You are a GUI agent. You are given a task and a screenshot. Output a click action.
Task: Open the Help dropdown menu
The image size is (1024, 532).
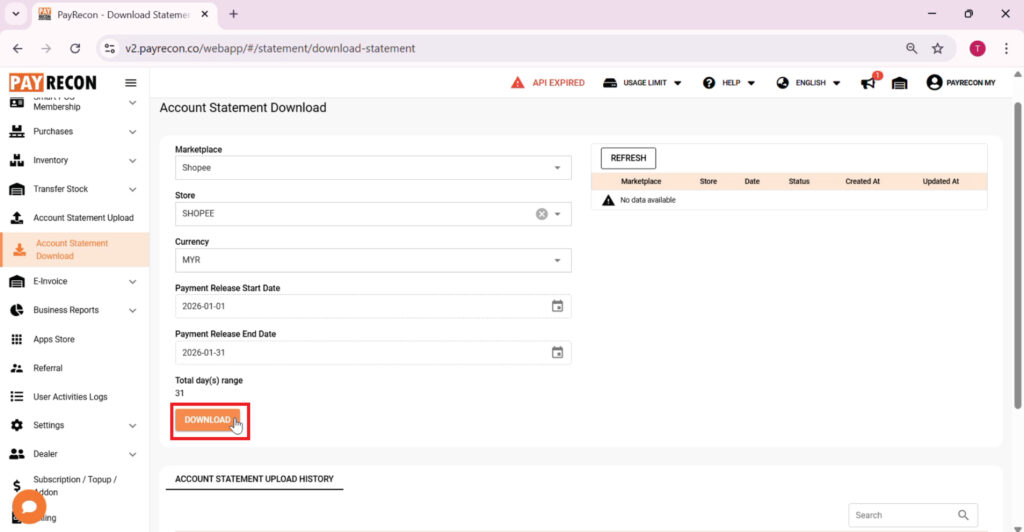point(729,83)
